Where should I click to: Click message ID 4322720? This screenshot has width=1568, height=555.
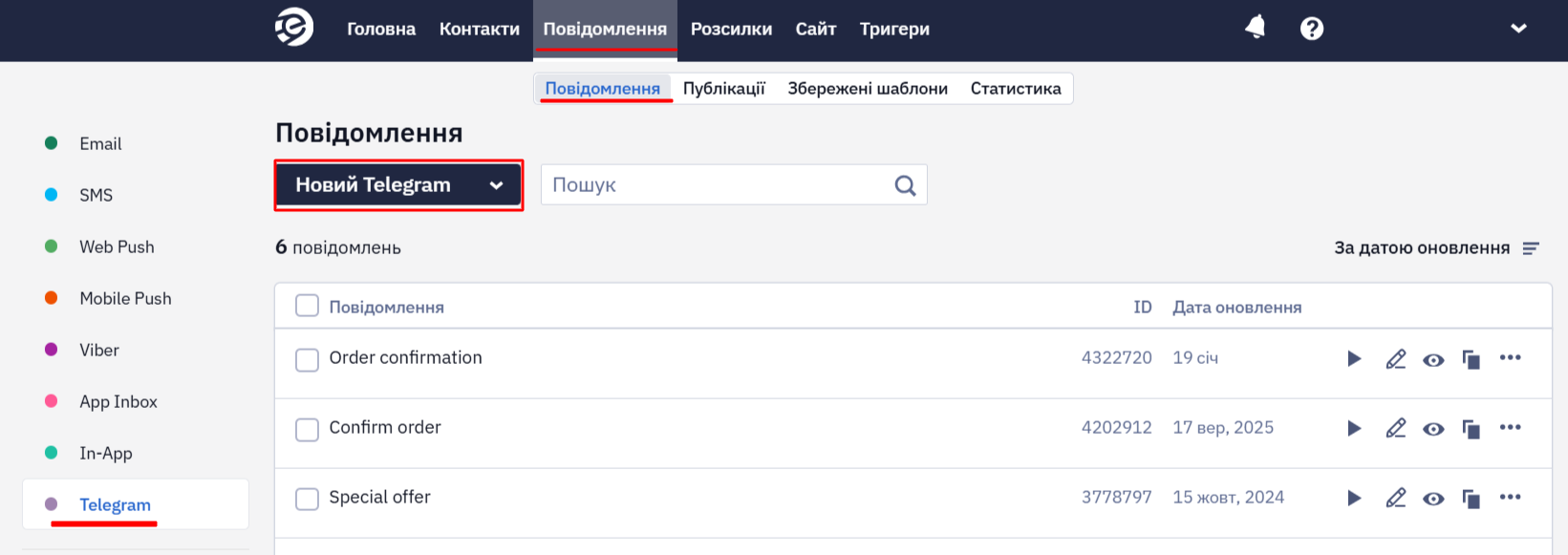click(x=1116, y=357)
